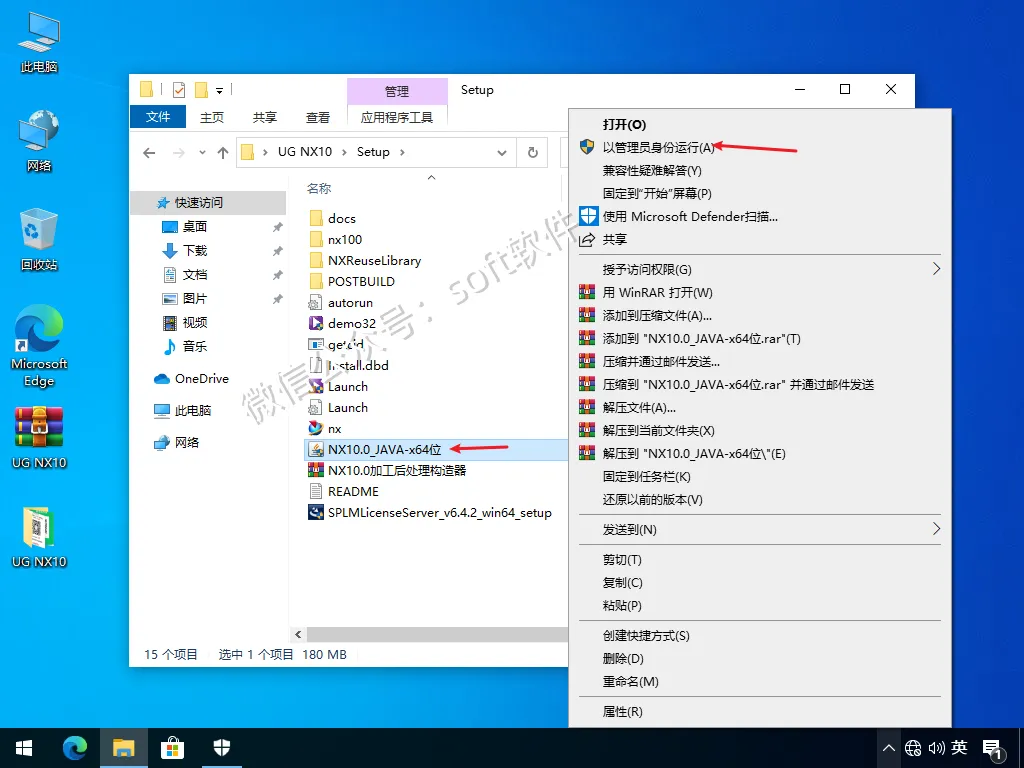Select the NXReuseLibrary folder

374,261
